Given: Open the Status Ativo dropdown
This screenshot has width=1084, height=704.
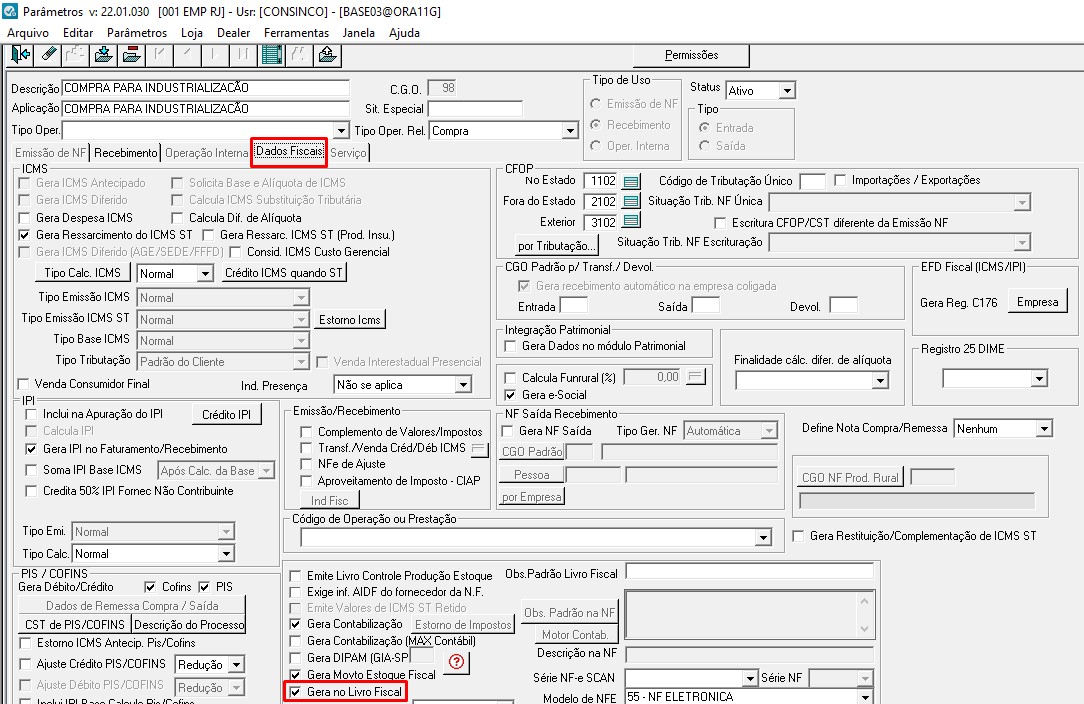Looking at the screenshot, I should coord(787,91).
